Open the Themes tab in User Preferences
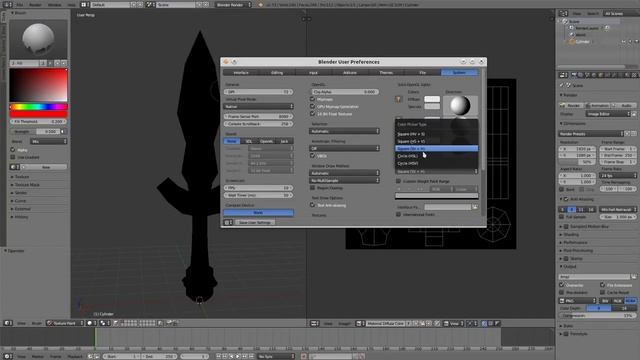This screenshot has height=360, width=640. tap(386, 73)
